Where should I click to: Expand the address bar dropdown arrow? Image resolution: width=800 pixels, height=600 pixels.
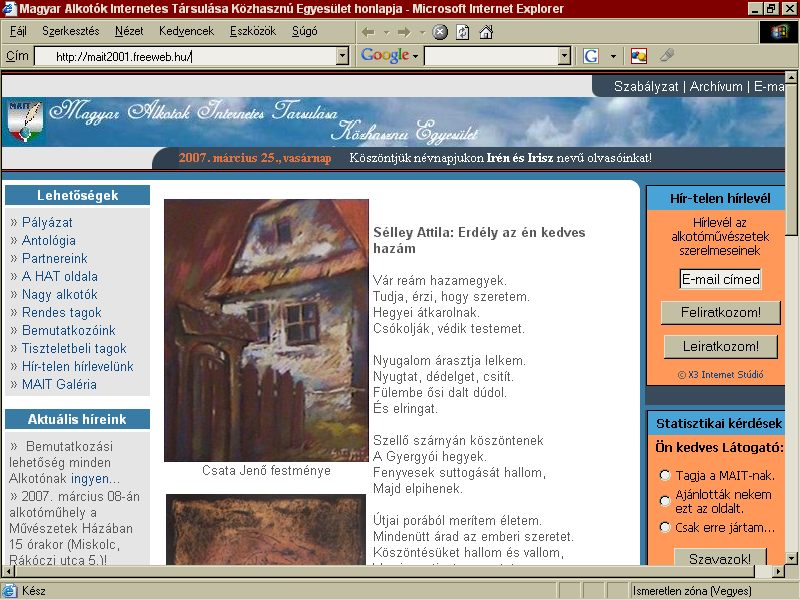[x=343, y=56]
